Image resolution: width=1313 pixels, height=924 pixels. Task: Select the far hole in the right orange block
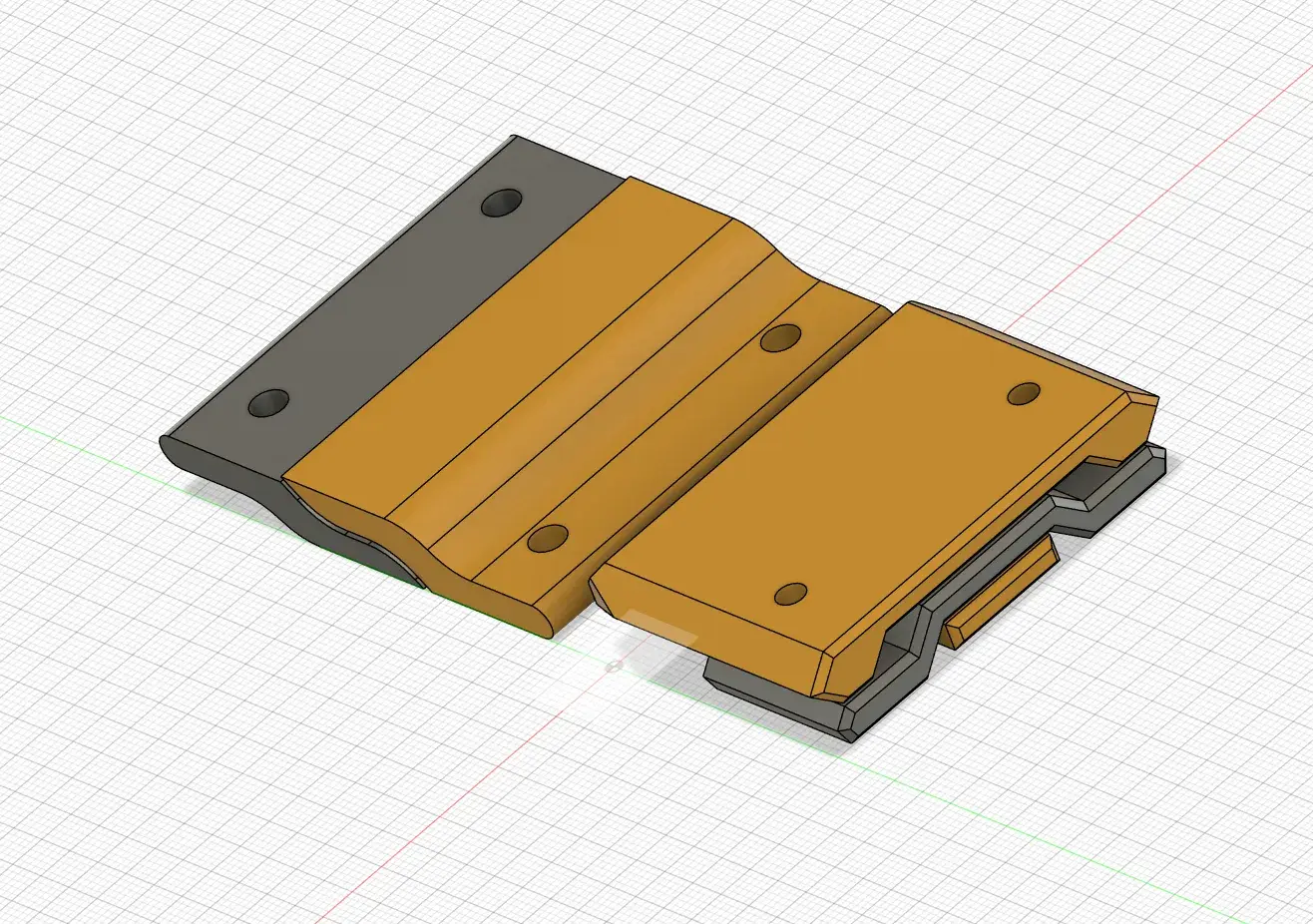[1026, 394]
